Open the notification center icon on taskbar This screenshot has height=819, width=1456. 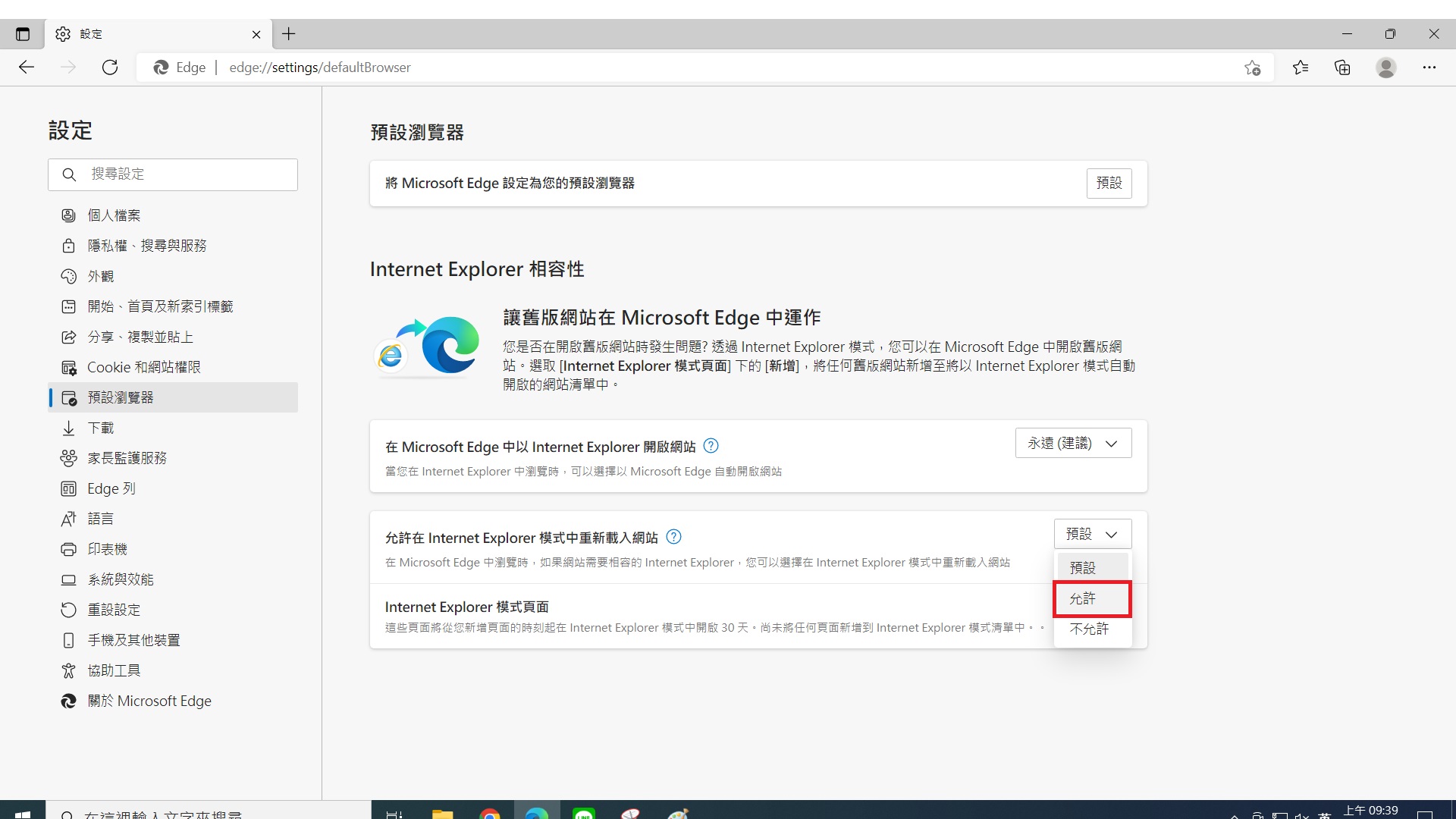1425,814
